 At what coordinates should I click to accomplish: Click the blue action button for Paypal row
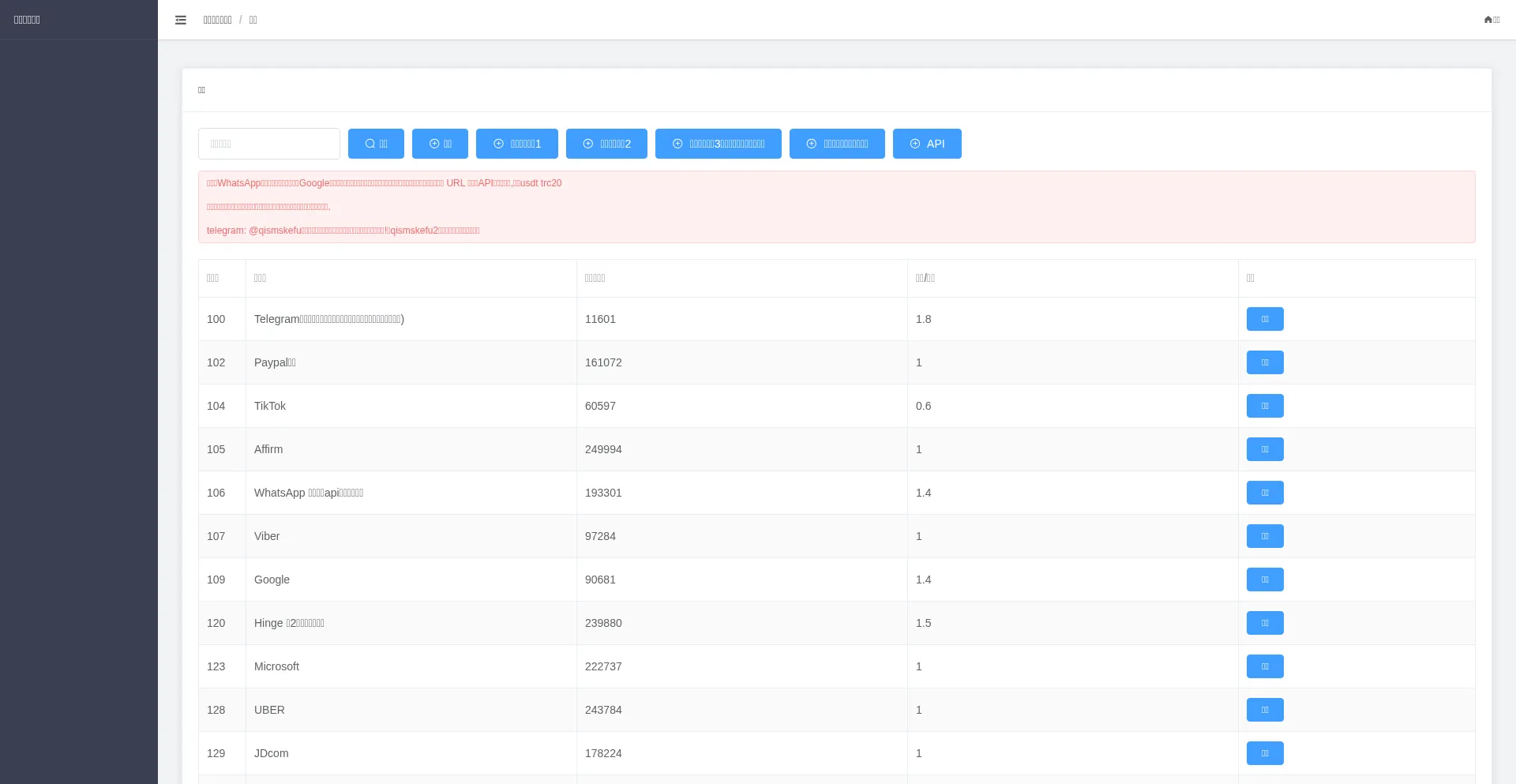1264,362
